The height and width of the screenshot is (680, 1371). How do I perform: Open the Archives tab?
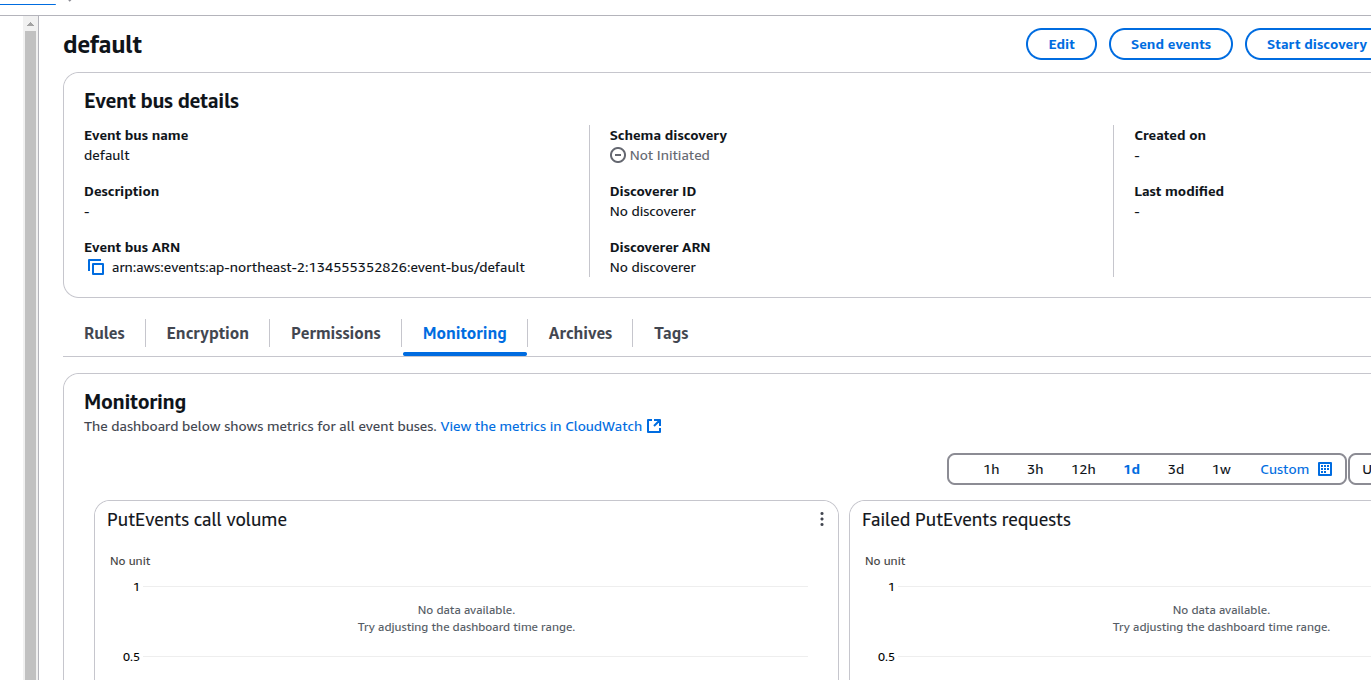click(580, 333)
